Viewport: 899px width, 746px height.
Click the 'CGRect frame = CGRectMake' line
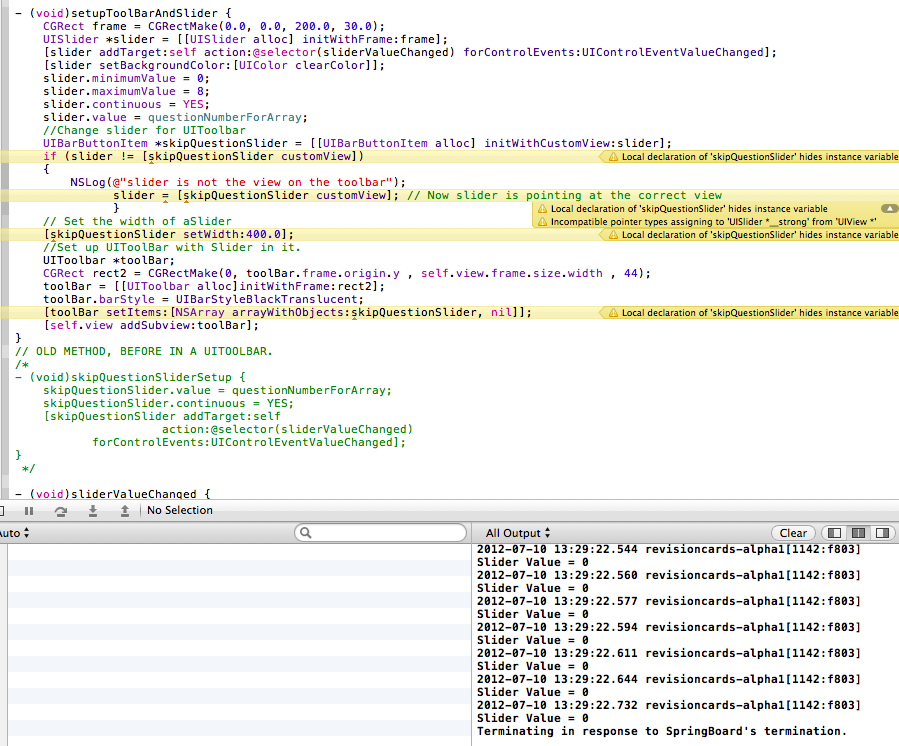[x=213, y=26]
